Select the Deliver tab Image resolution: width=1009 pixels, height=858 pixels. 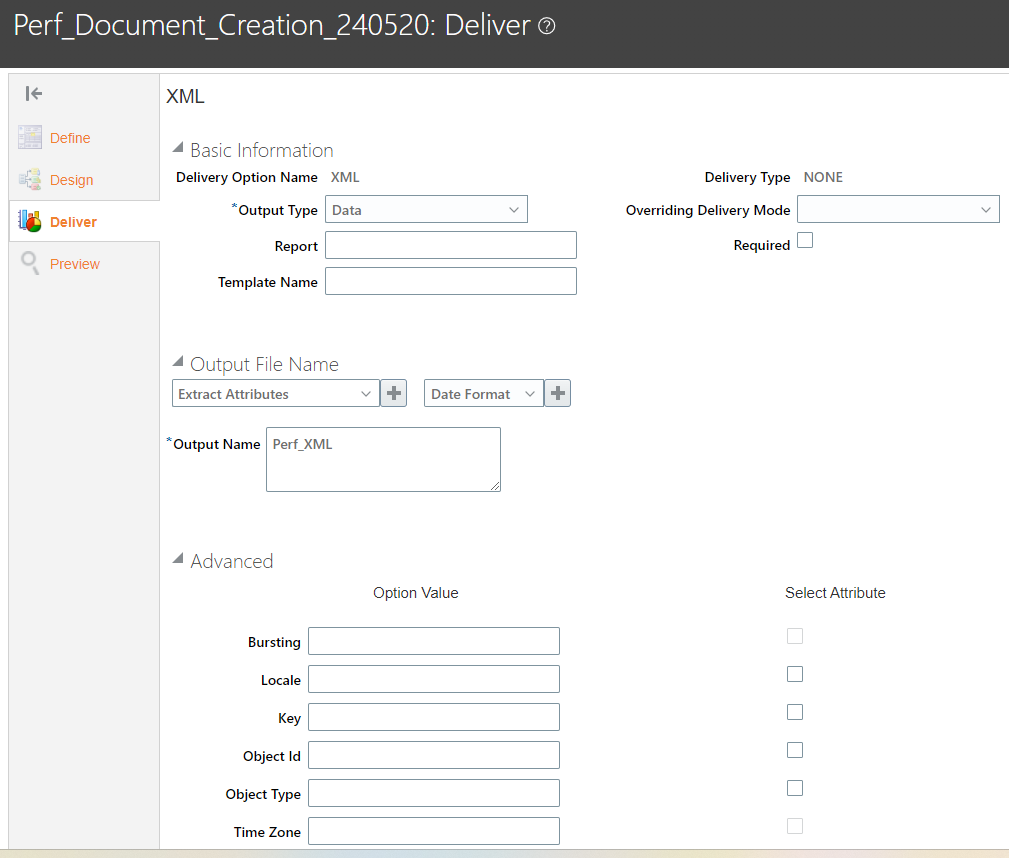coord(73,222)
